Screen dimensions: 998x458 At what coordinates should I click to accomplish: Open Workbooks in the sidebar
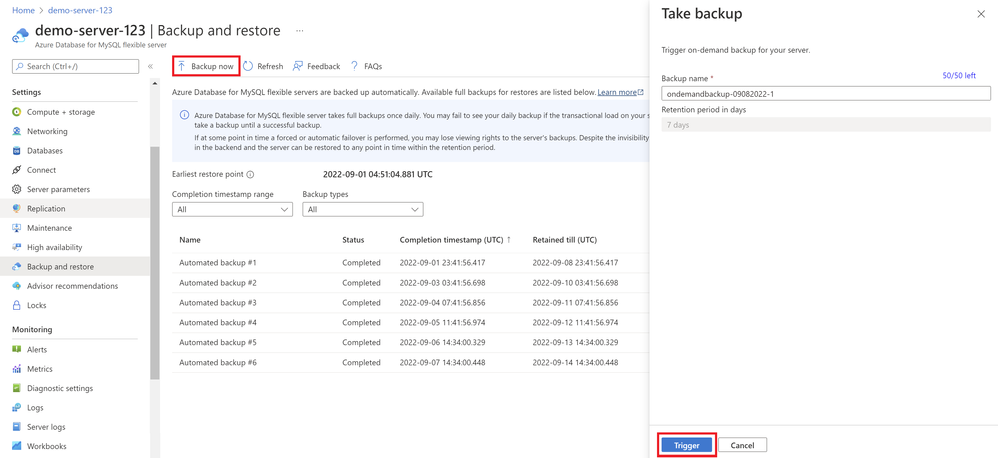(46, 446)
